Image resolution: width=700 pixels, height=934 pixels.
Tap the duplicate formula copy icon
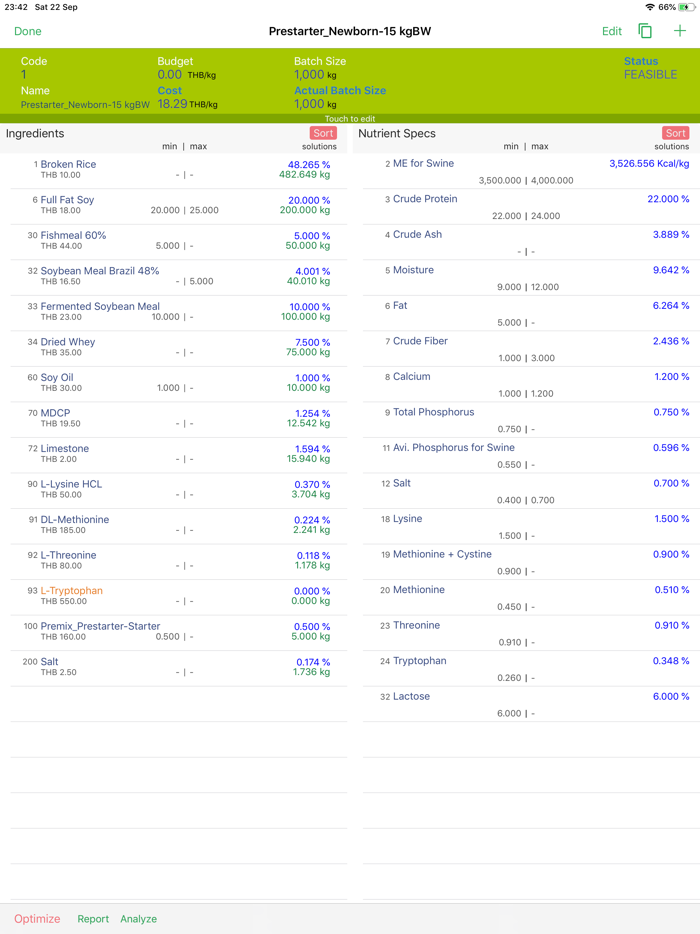click(x=645, y=31)
